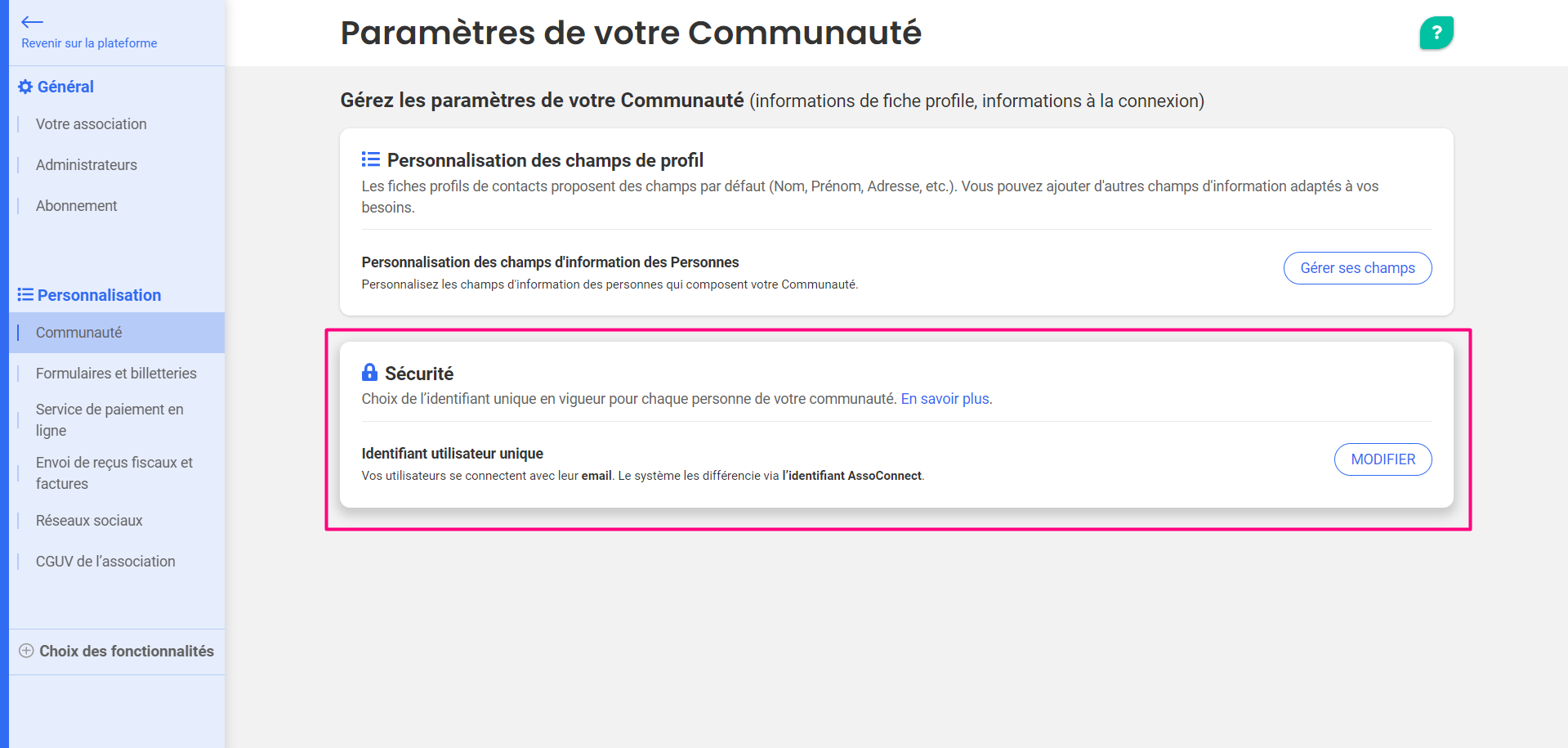The image size is (1568, 748).
Task: Open Réseaux sociaux settings
Action: tap(89, 521)
